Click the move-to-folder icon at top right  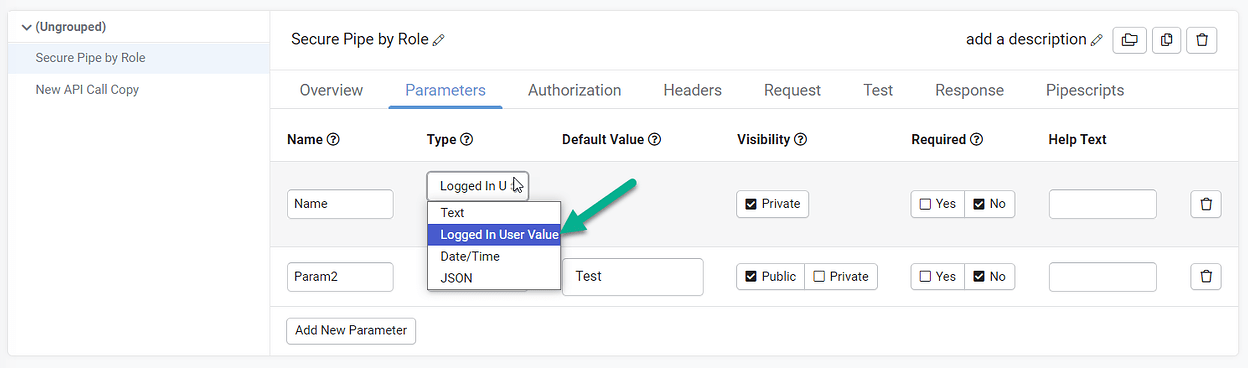click(1129, 40)
